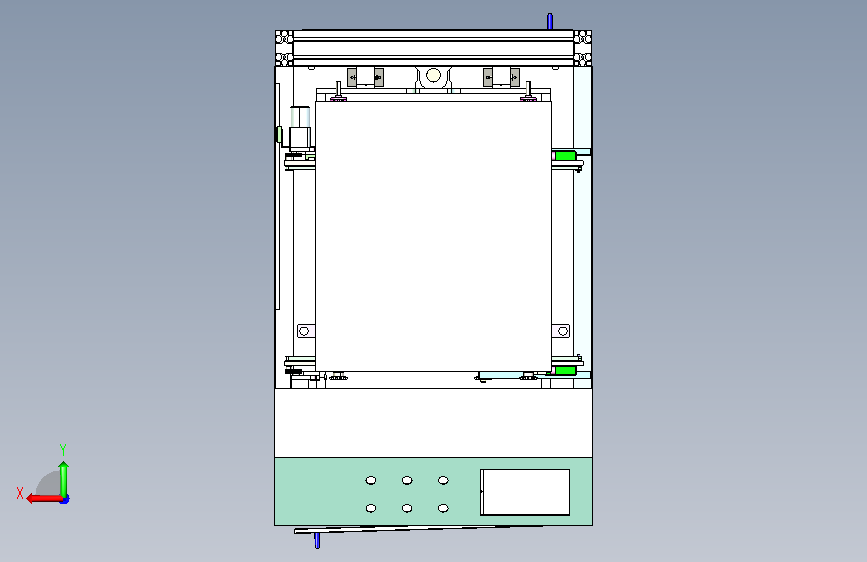This screenshot has height=562, width=867.
Task: Select the round bearing at top center of frame
Action: point(434,75)
